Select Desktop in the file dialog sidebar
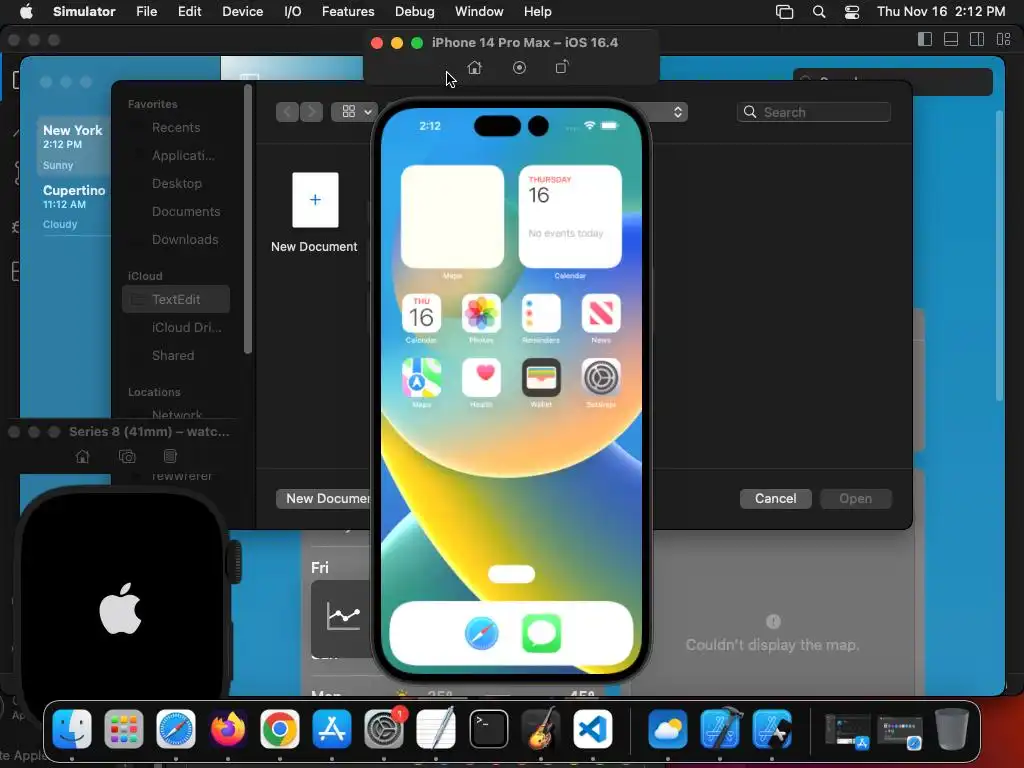This screenshot has width=1024, height=768. [176, 184]
